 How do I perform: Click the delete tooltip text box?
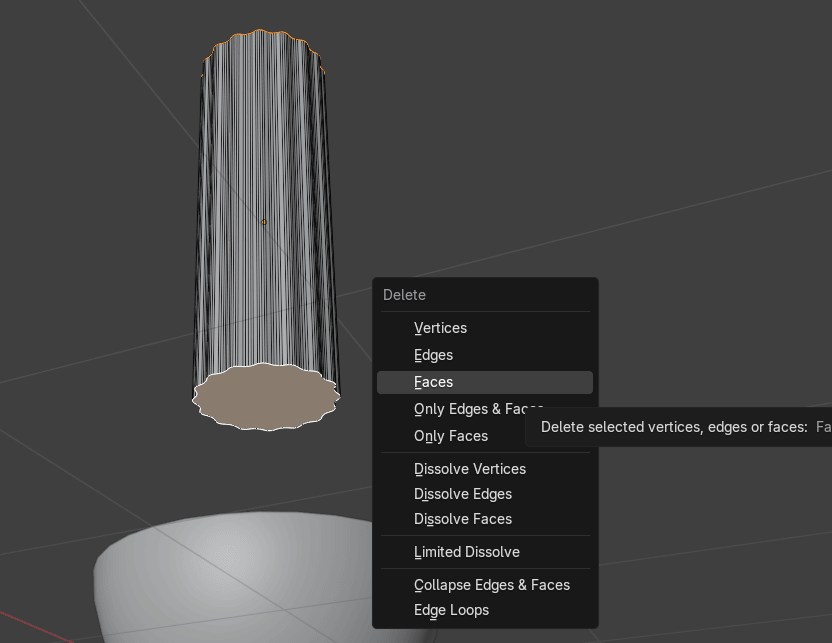coord(680,427)
